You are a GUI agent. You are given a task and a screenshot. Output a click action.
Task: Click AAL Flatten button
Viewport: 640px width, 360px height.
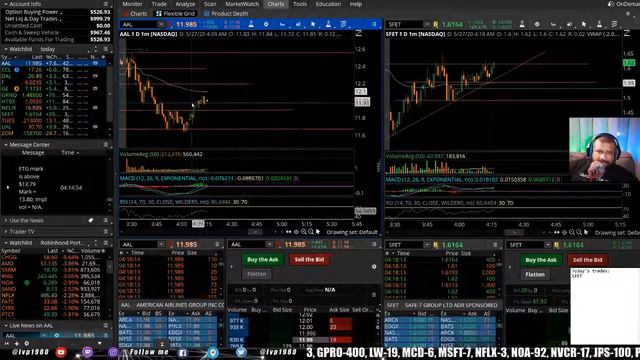tap(257, 274)
